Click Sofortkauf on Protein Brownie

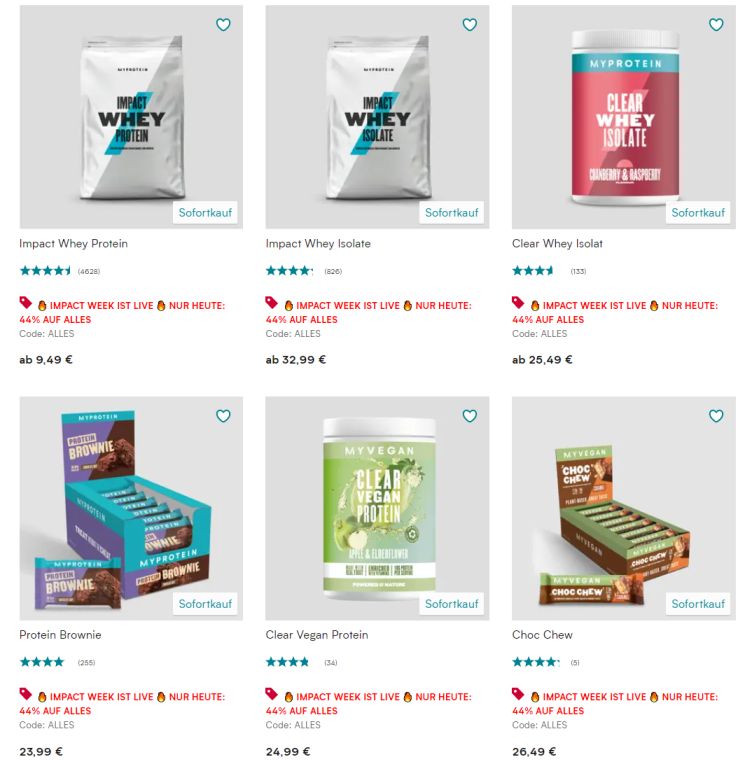(x=205, y=604)
